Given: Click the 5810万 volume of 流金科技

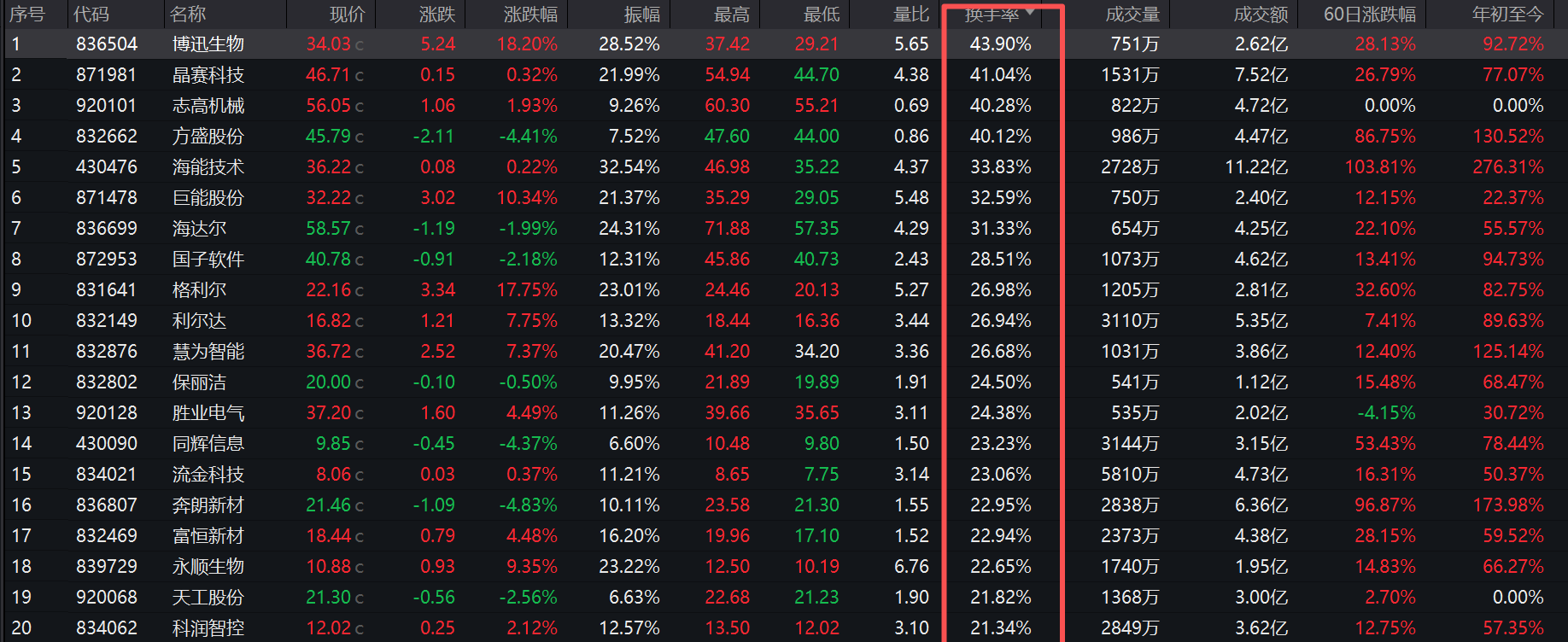Looking at the screenshot, I should click(x=1130, y=475).
